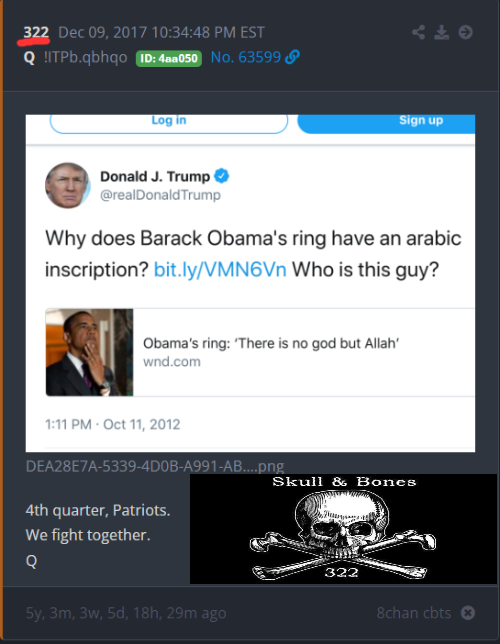500x644 pixels.
Task: Open the DEA28E7A-5339 png filename
Action: (x=155, y=467)
